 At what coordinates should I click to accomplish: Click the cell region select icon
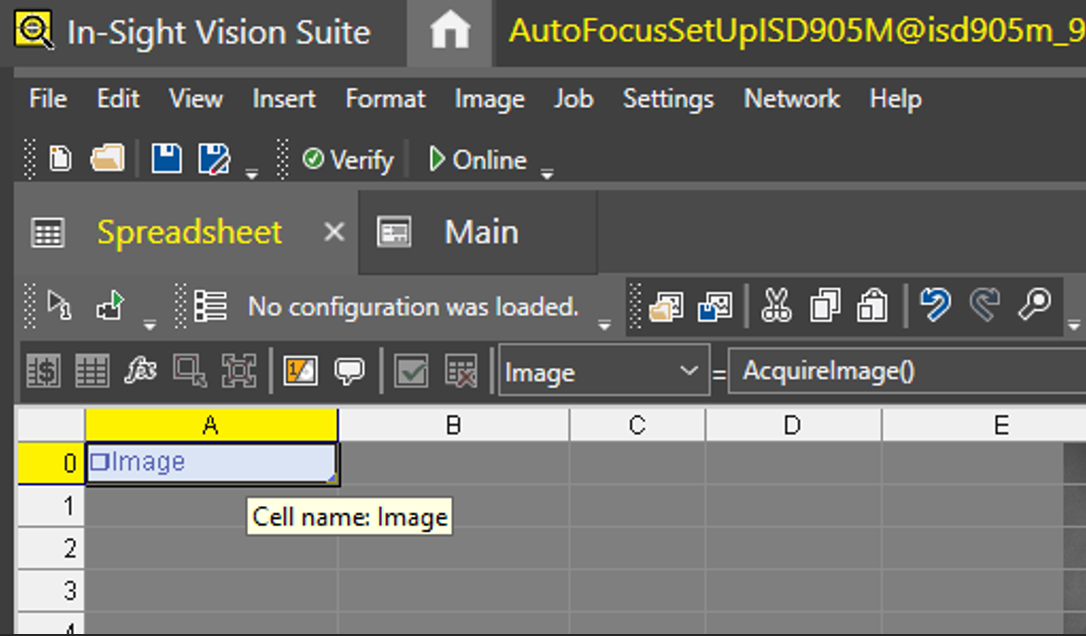pos(189,371)
